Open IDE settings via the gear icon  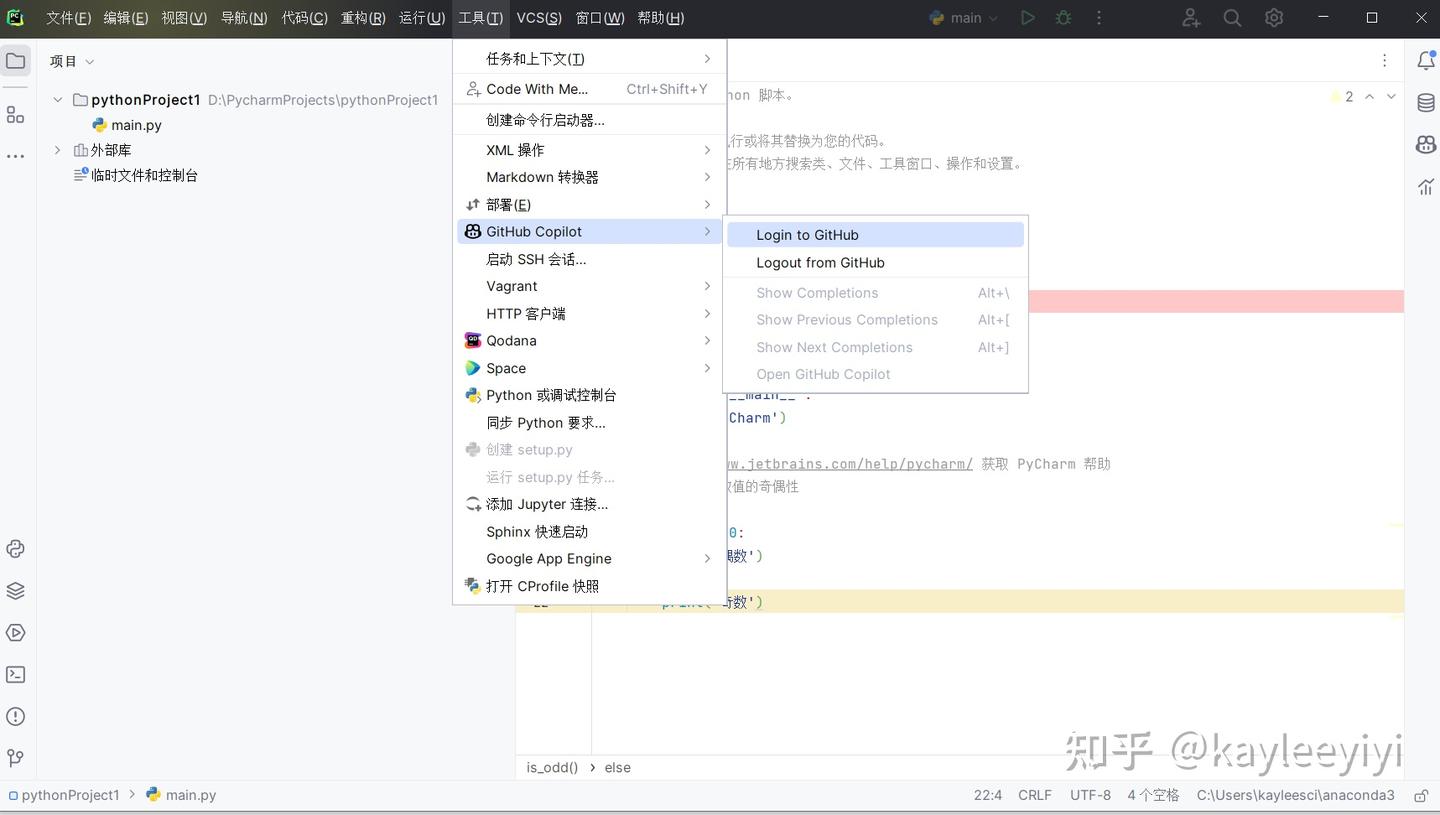(x=1273, y=17)
